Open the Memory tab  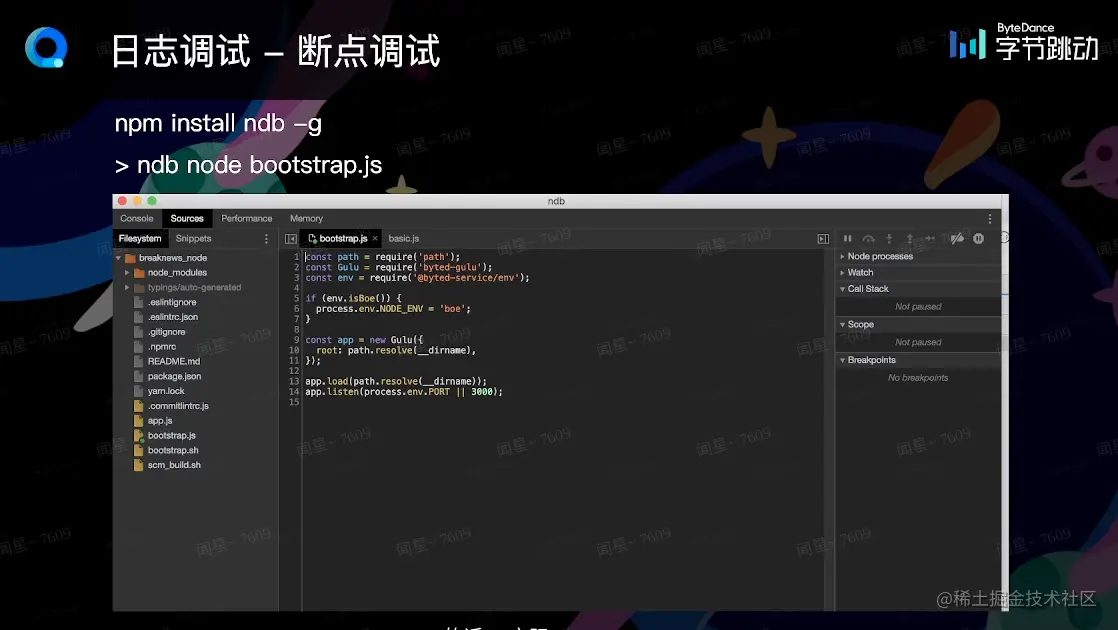point(307,219)
